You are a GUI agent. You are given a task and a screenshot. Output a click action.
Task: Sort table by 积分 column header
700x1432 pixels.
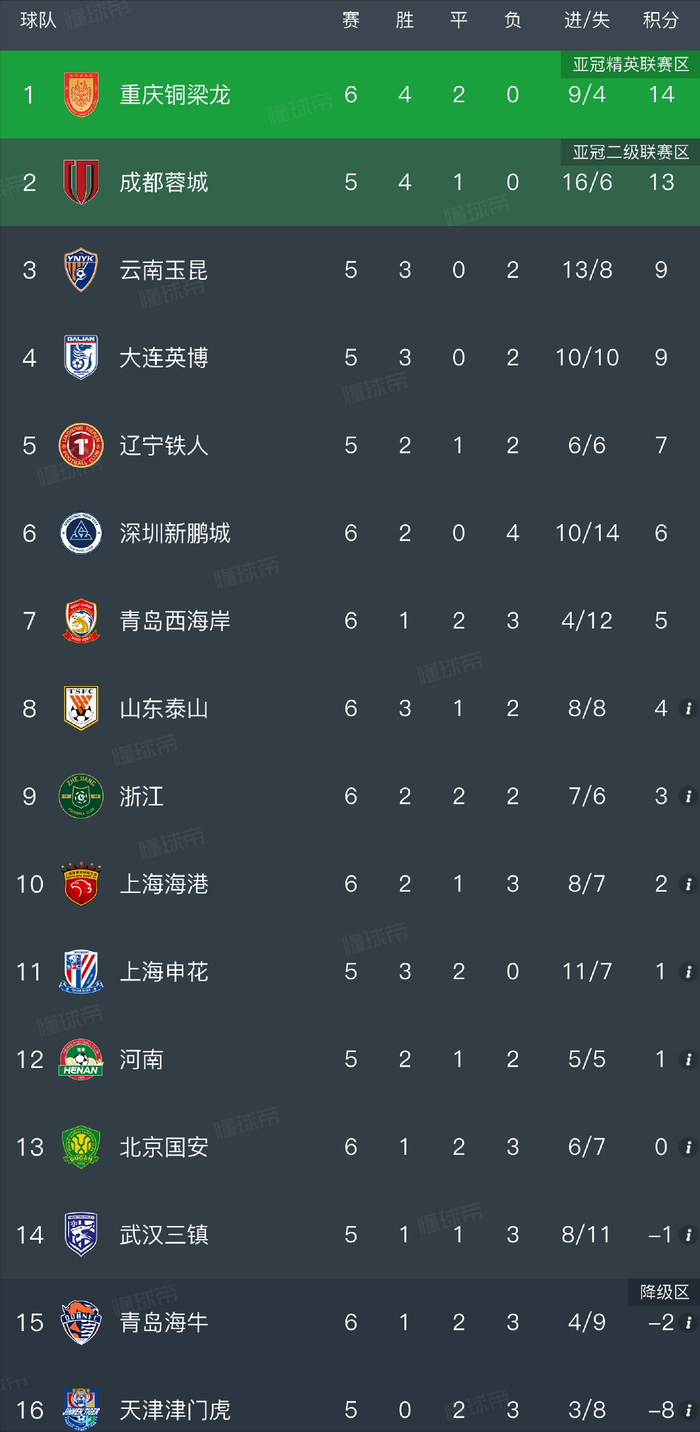coord(660,20)
